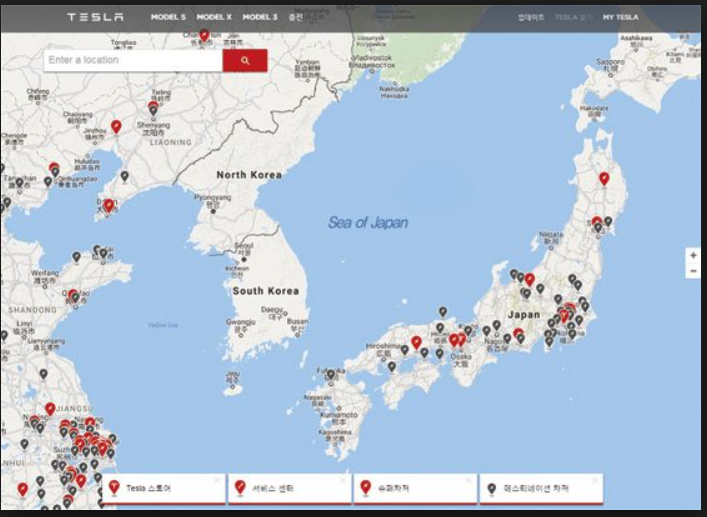
Task: Select the gray pin near Fukuoka
Action: click(x=331, y=375)
